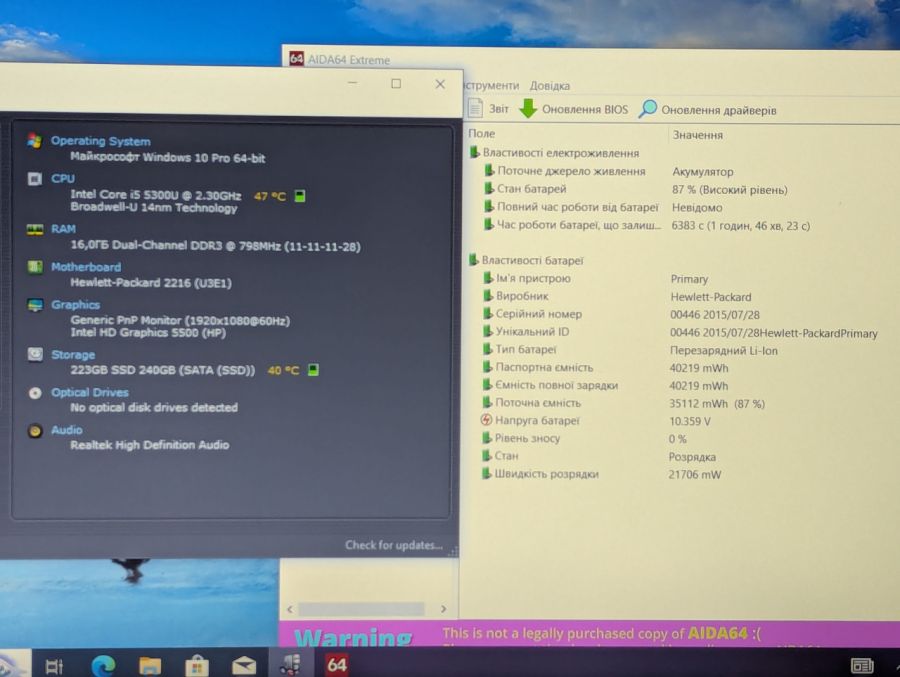900x677 pixels.
Task: Click the CPU chip icon in Speccy
Action: tap(34, 179)
